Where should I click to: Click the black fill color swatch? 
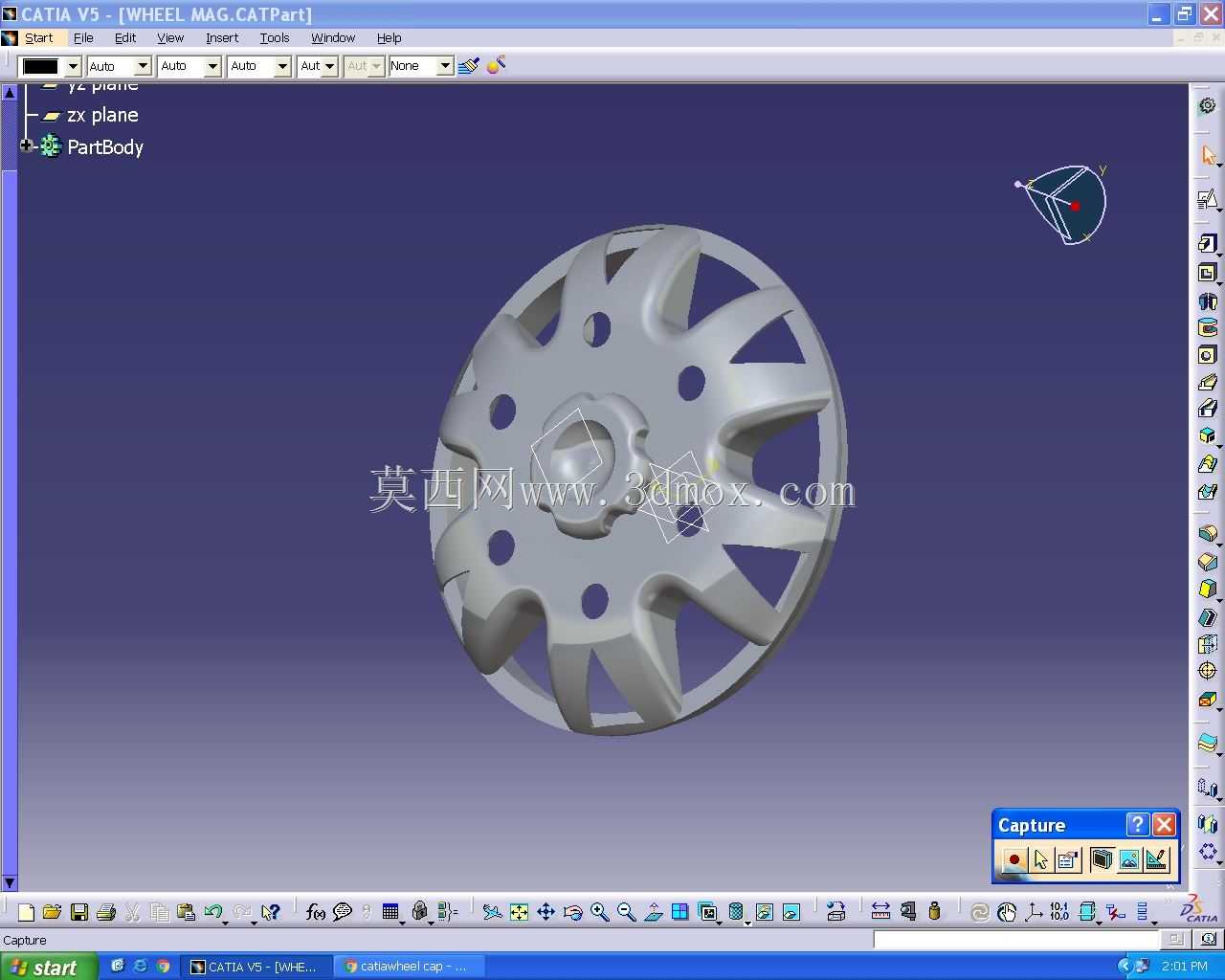[40, 66]
